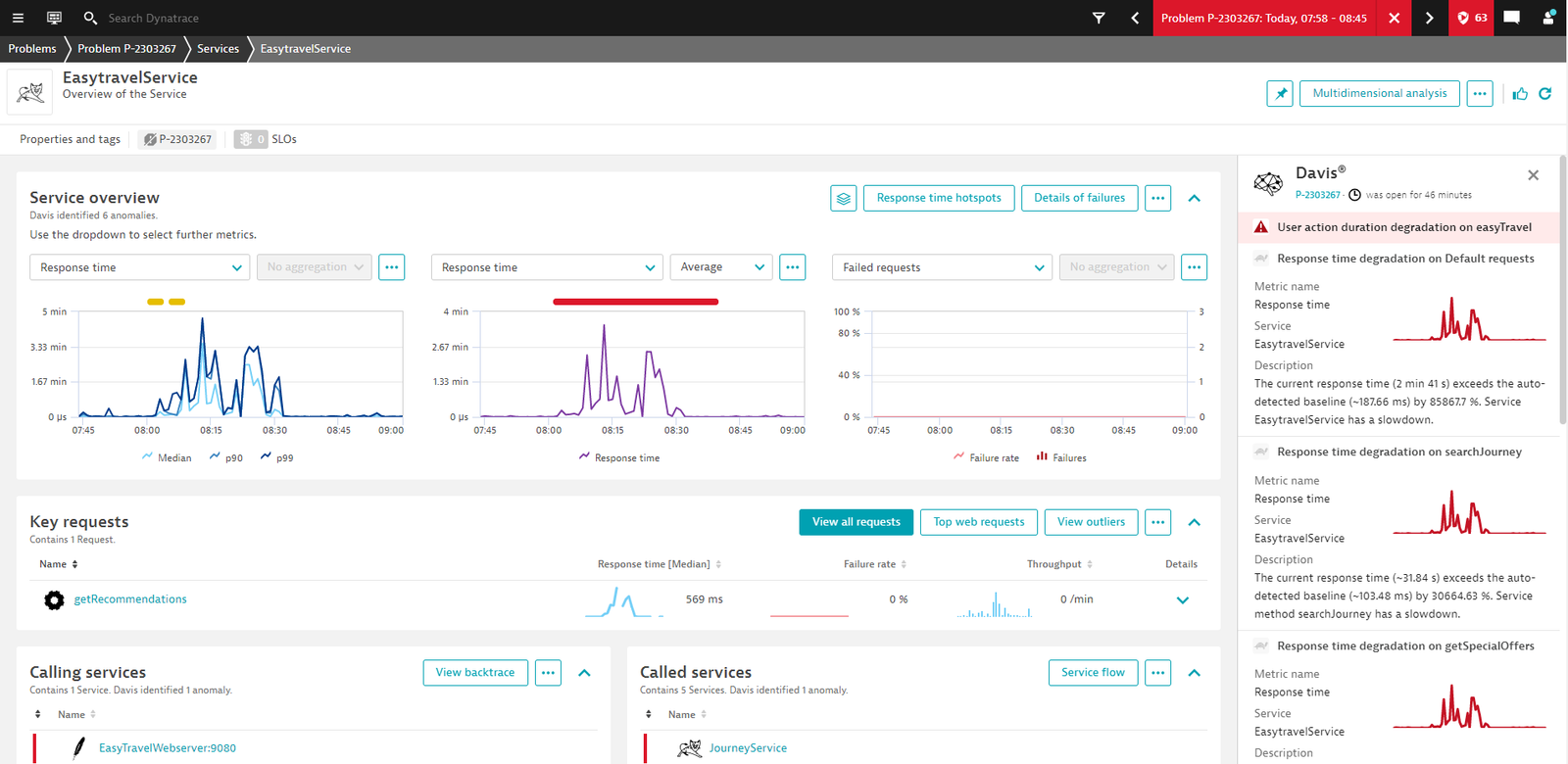Click the Response time hotspots button
Viewport: 1568px width, 764px height.
coord(939,198)
